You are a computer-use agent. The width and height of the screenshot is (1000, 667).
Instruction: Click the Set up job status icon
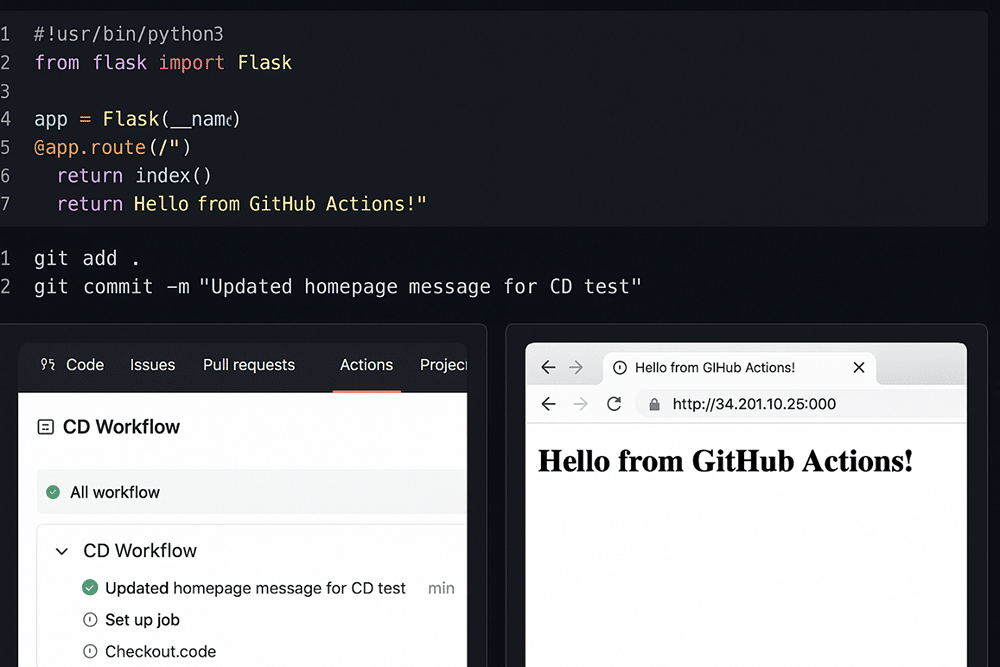(91, 619)
